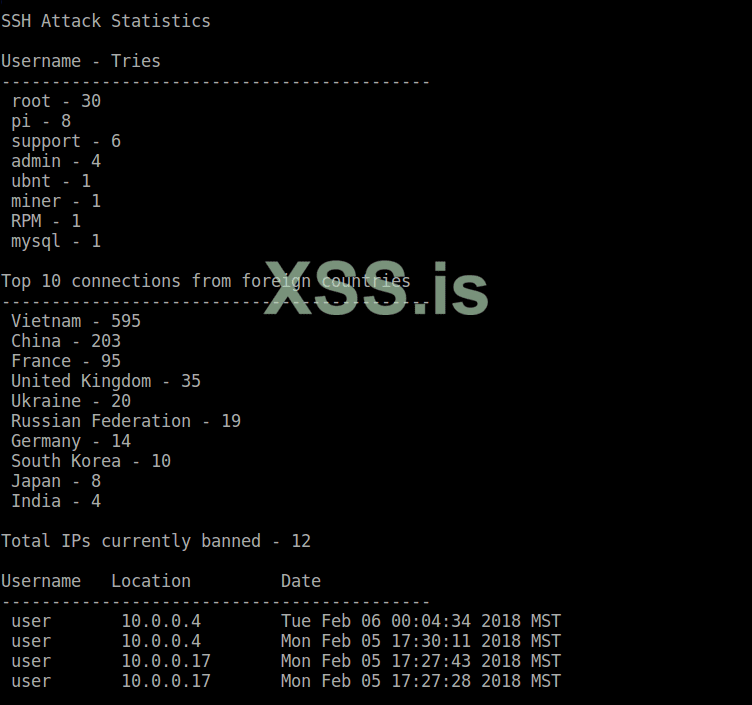
Task: Click the Mon Feb 05 17:27:28 timestamp
Action: (420, 681)
